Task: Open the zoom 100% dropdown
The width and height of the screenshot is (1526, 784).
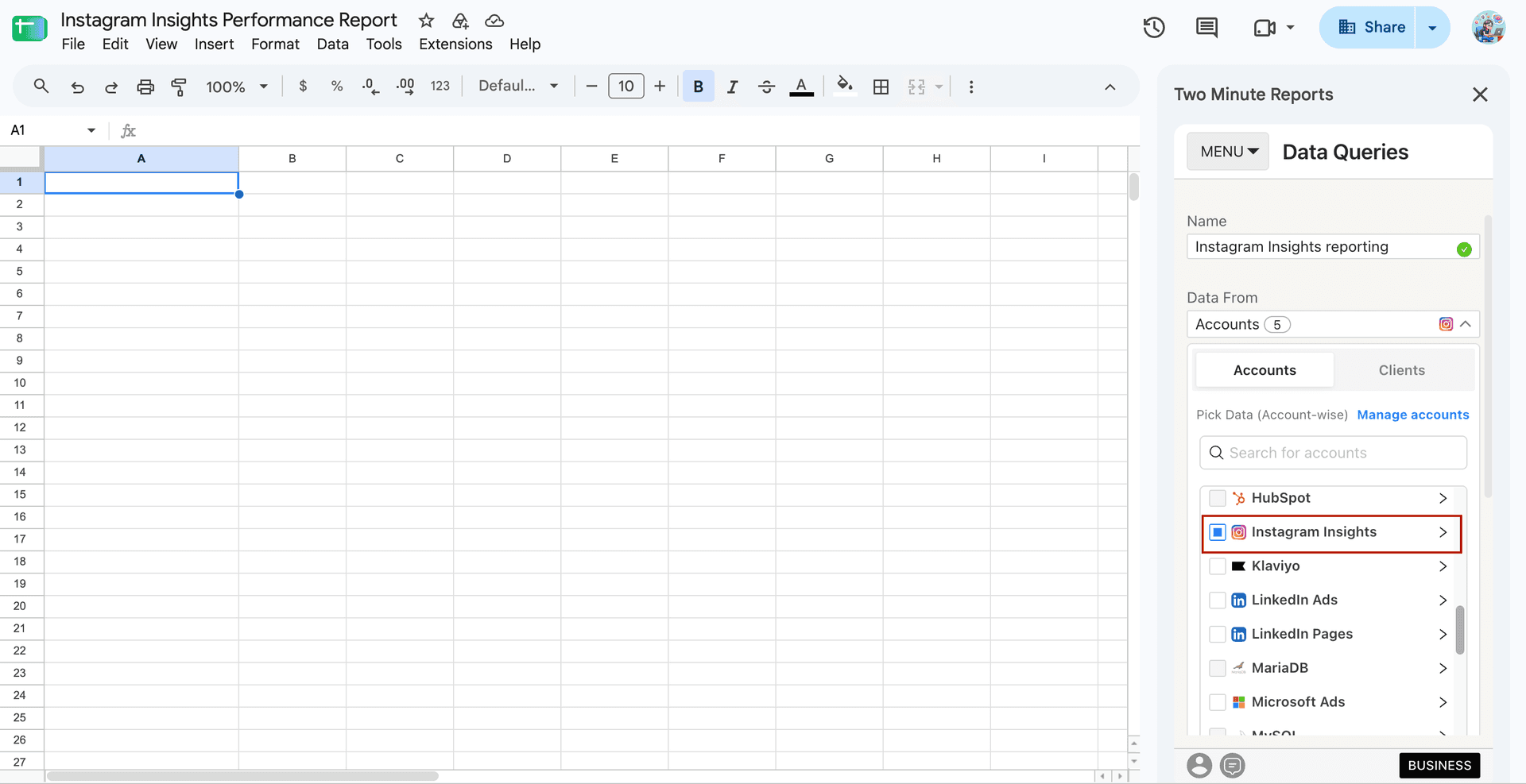Action: (x=237, y=87)
